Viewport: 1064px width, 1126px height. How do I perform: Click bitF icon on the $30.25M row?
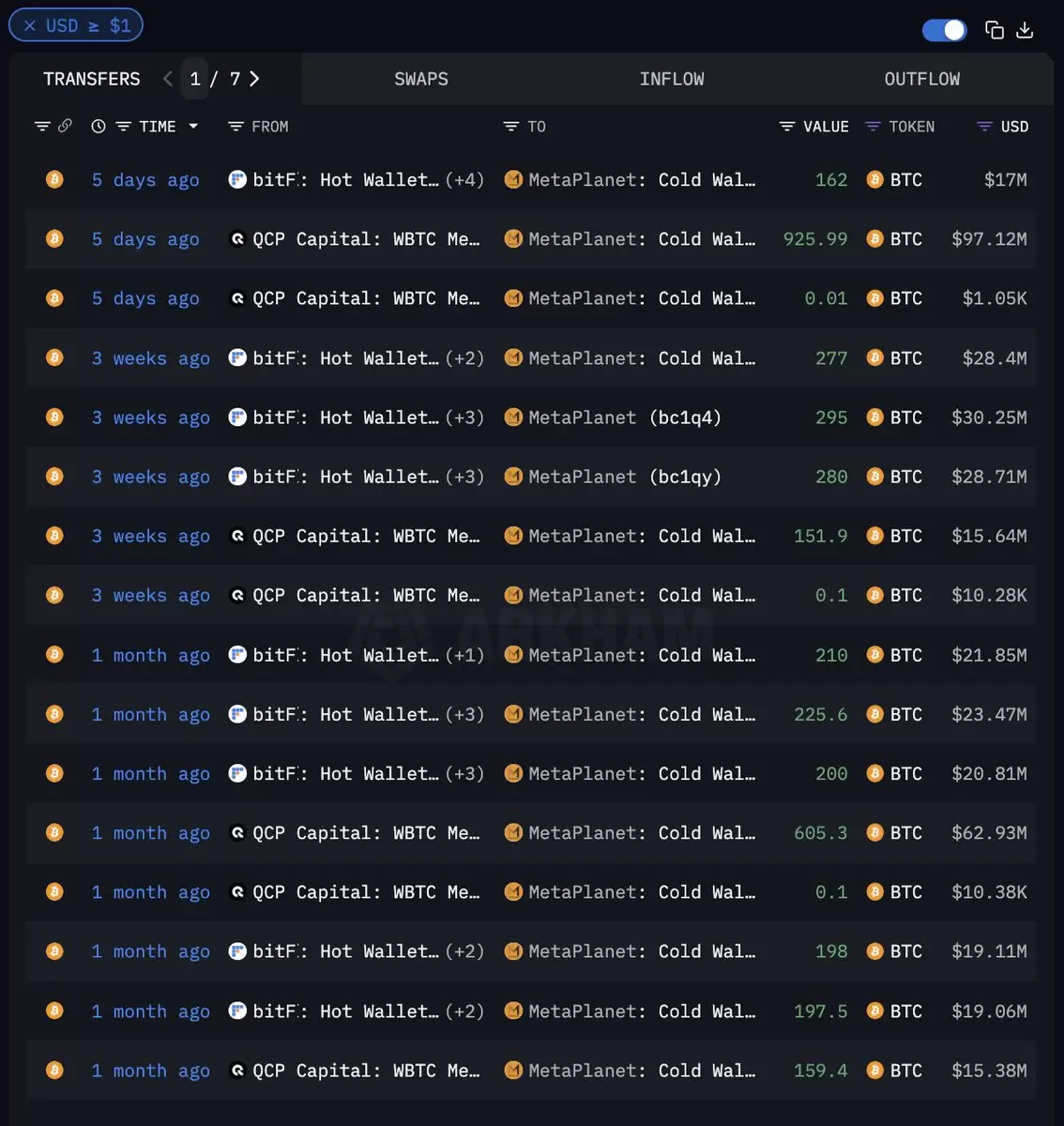[237, 417]
